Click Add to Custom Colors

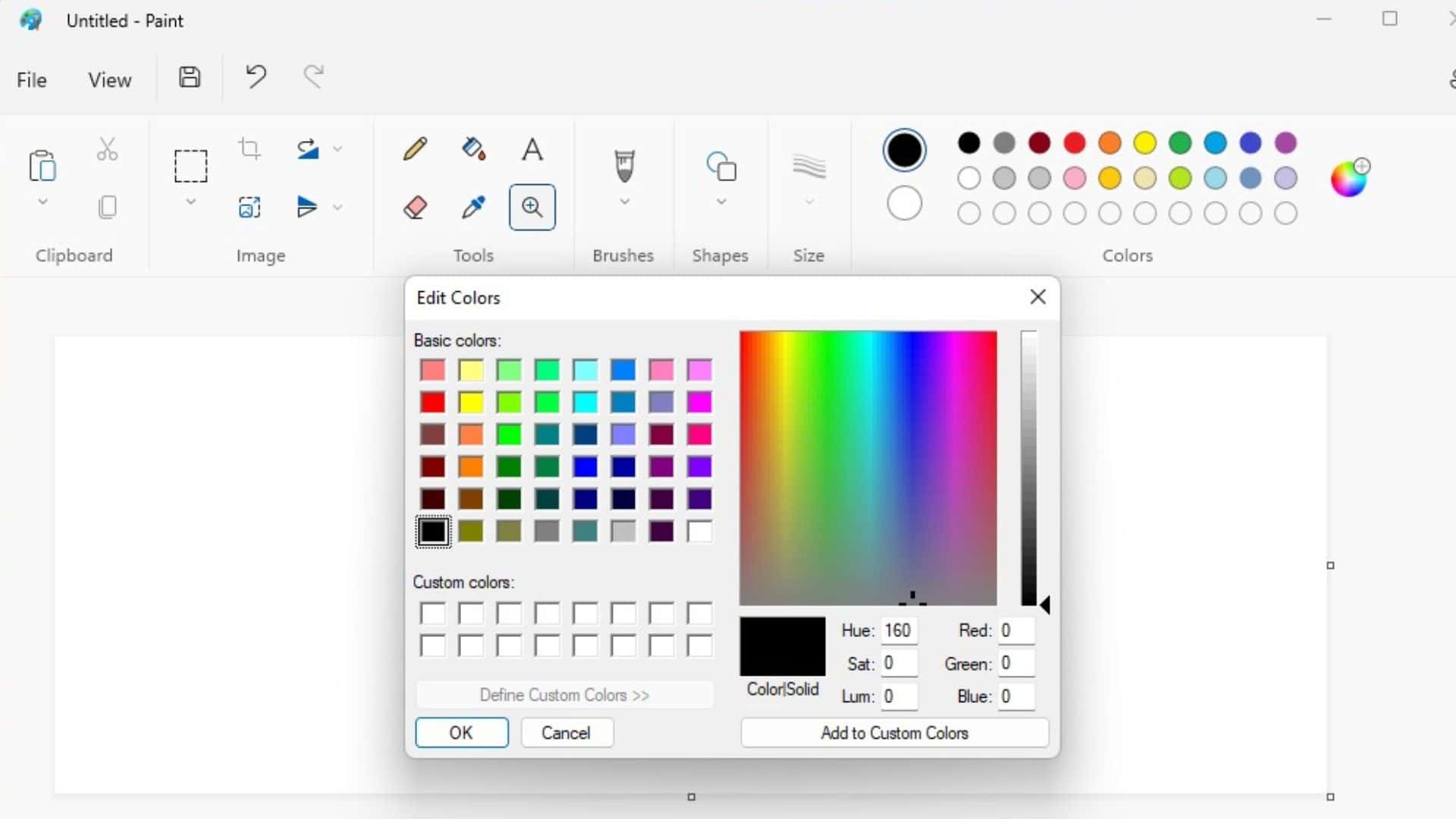pos(894,733)
